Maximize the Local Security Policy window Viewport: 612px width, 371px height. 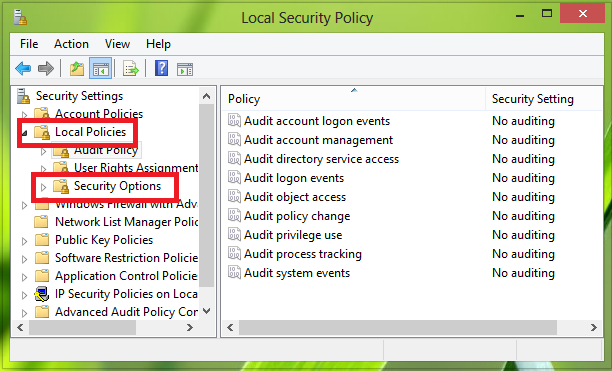[x=547, y=13]
